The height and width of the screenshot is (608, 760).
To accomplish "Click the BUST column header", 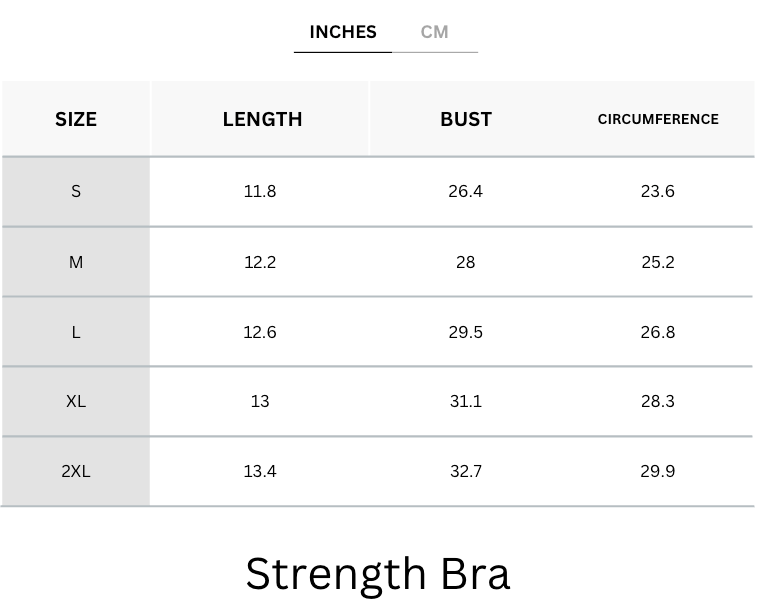I will pyautogui.click(x=466, y=119).
